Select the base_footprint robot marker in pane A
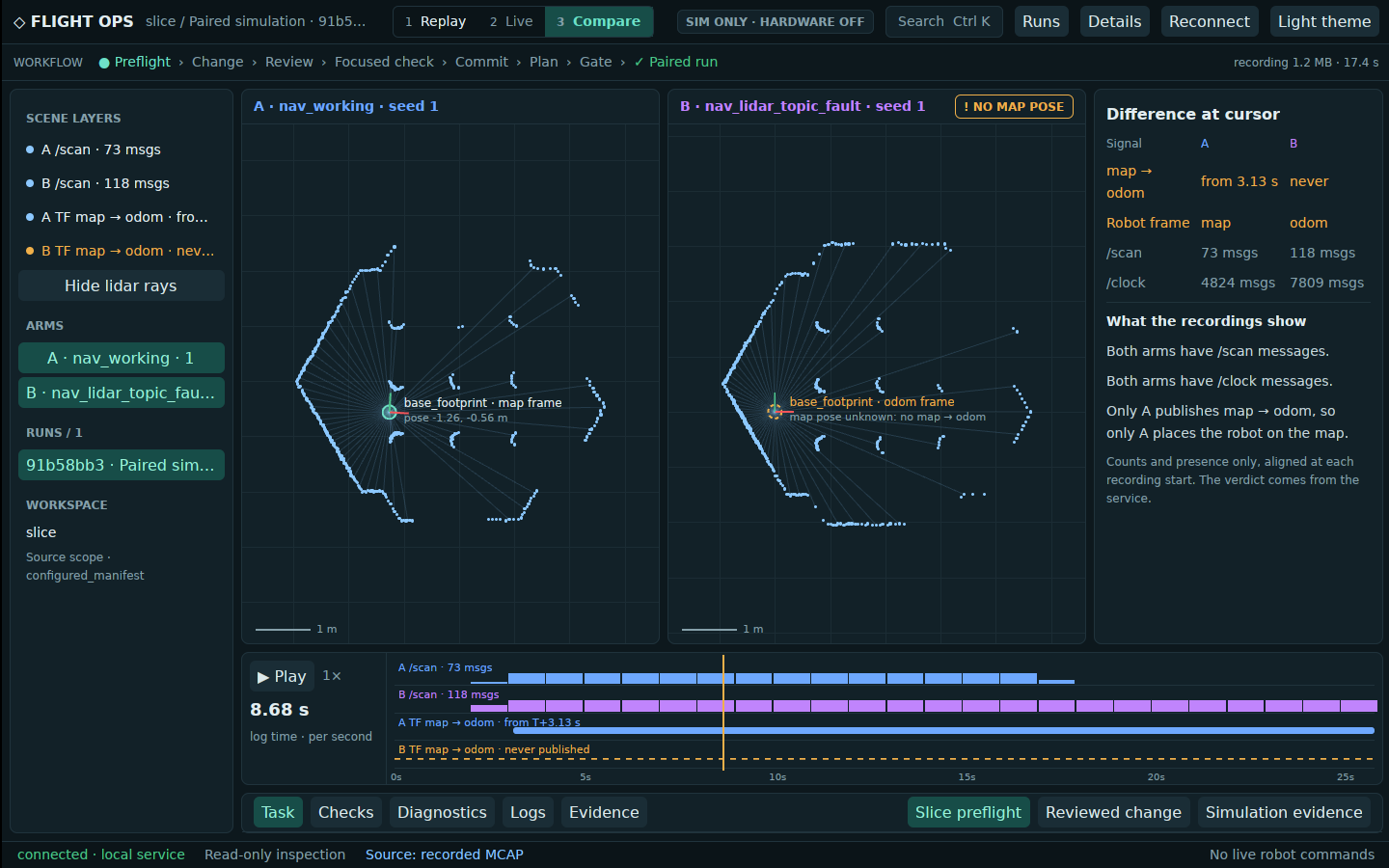The width and height of the screenshot is (1389, 868). click(389, 412)
